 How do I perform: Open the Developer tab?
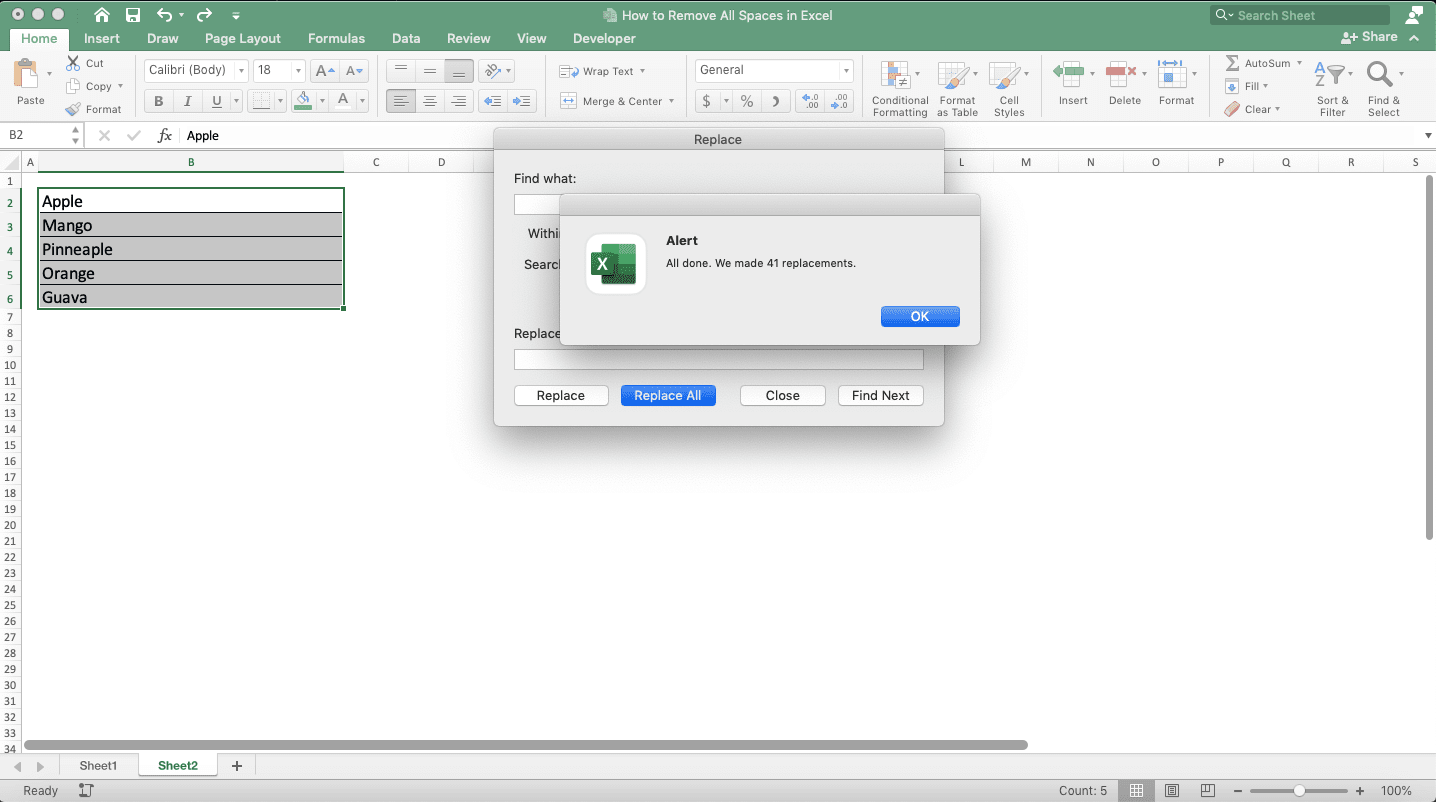coord(604,38)
